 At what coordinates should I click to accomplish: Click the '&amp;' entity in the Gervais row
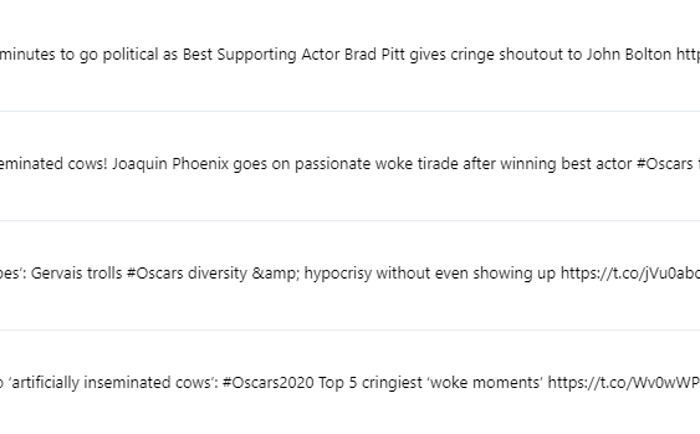coord(275,273)
